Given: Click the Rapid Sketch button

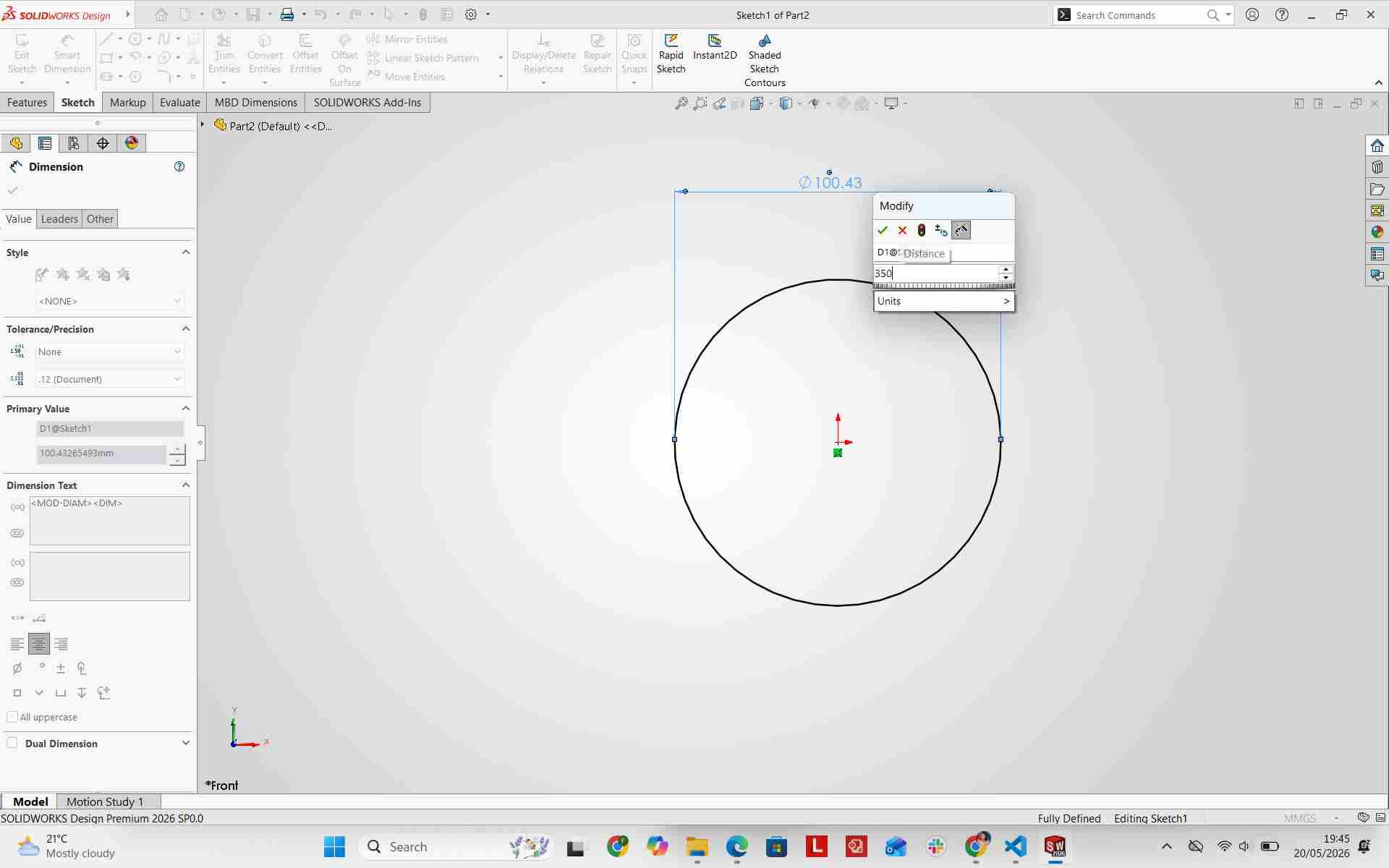Looking at the screenshot, I should (x=671, y=54).
